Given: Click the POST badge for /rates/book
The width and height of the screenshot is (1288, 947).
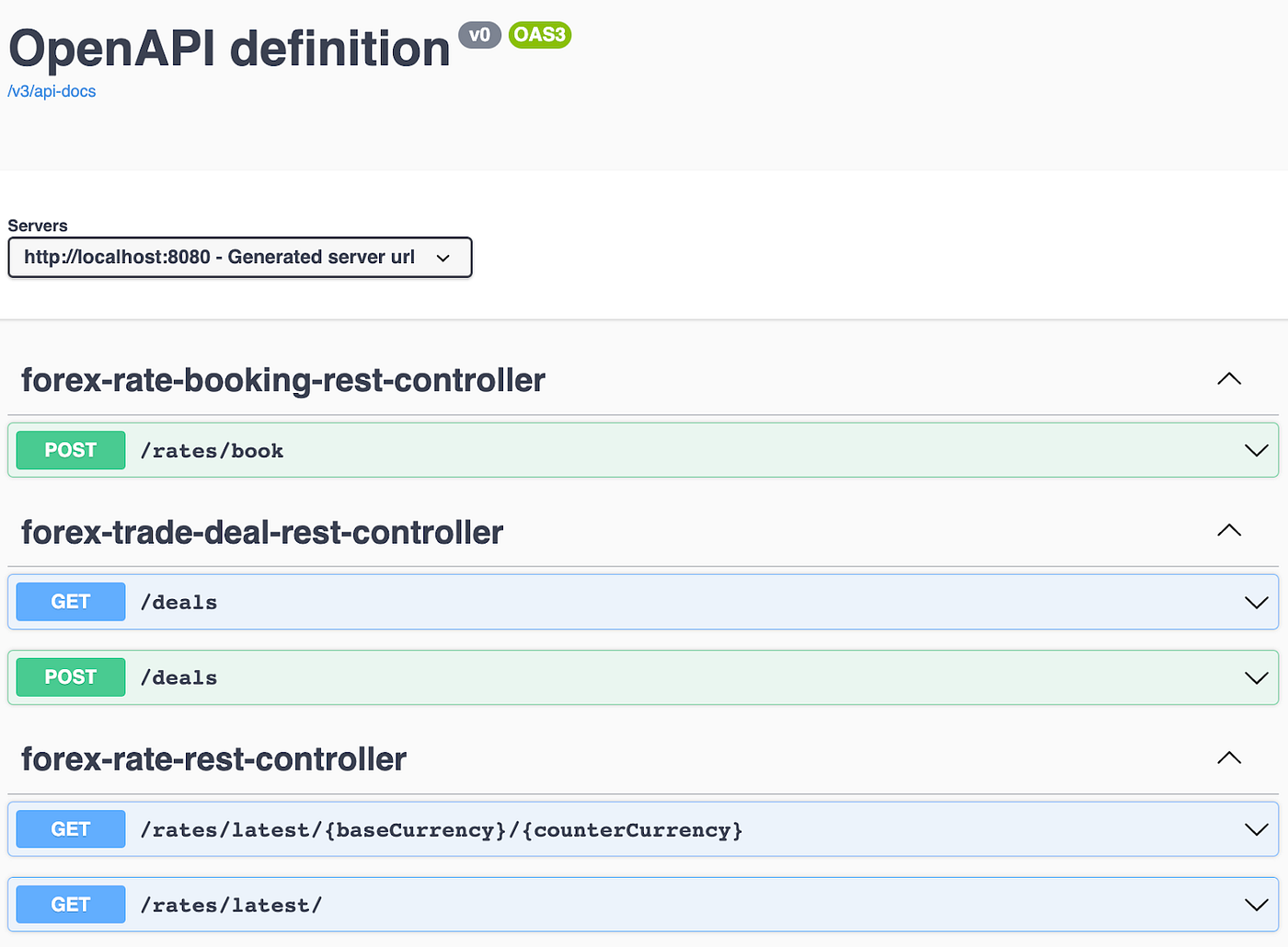Looking at the screenshot, I should coord(71,450).
